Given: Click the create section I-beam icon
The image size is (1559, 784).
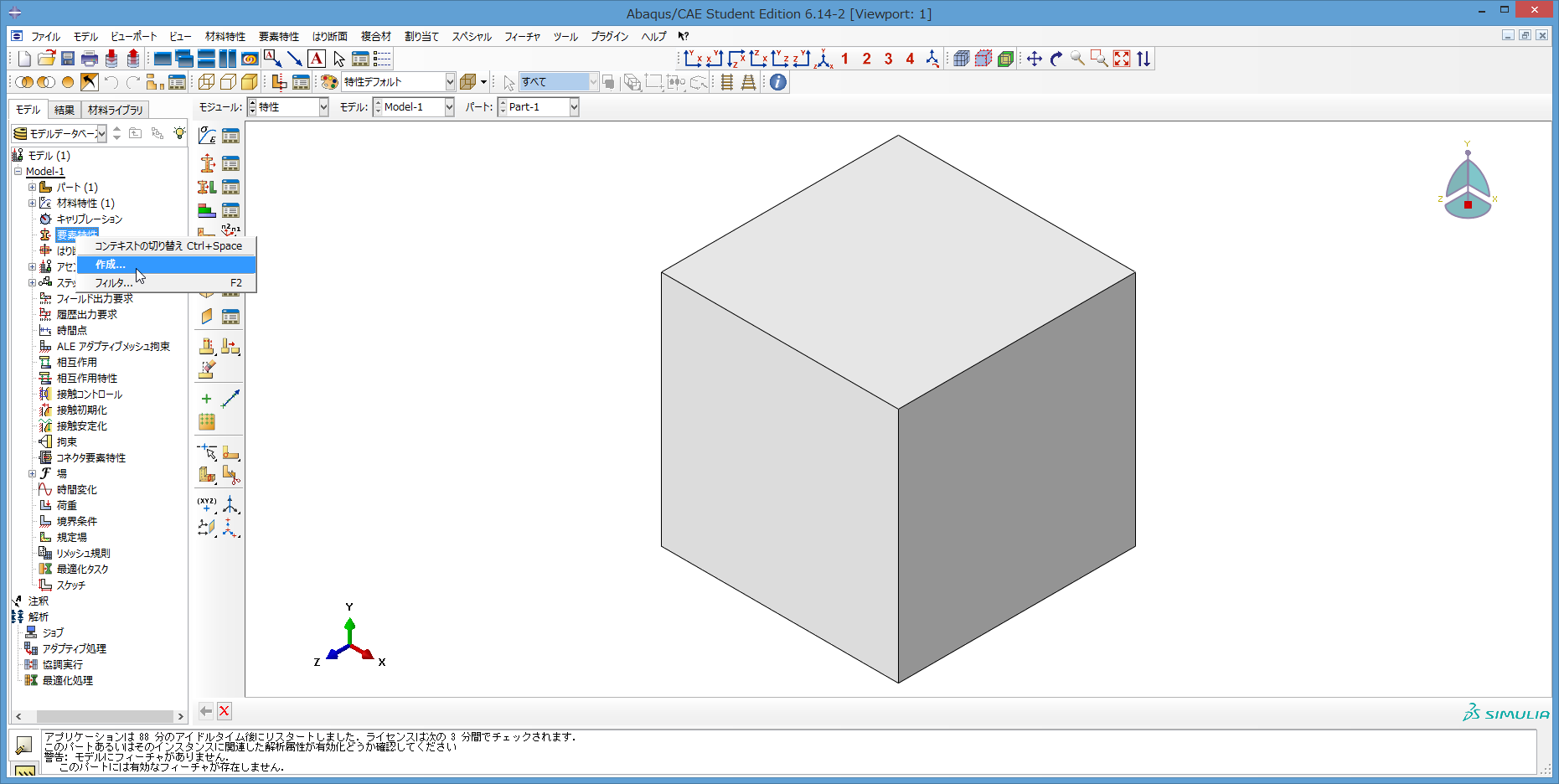Looking at the screenshot, I should (207, 163).
